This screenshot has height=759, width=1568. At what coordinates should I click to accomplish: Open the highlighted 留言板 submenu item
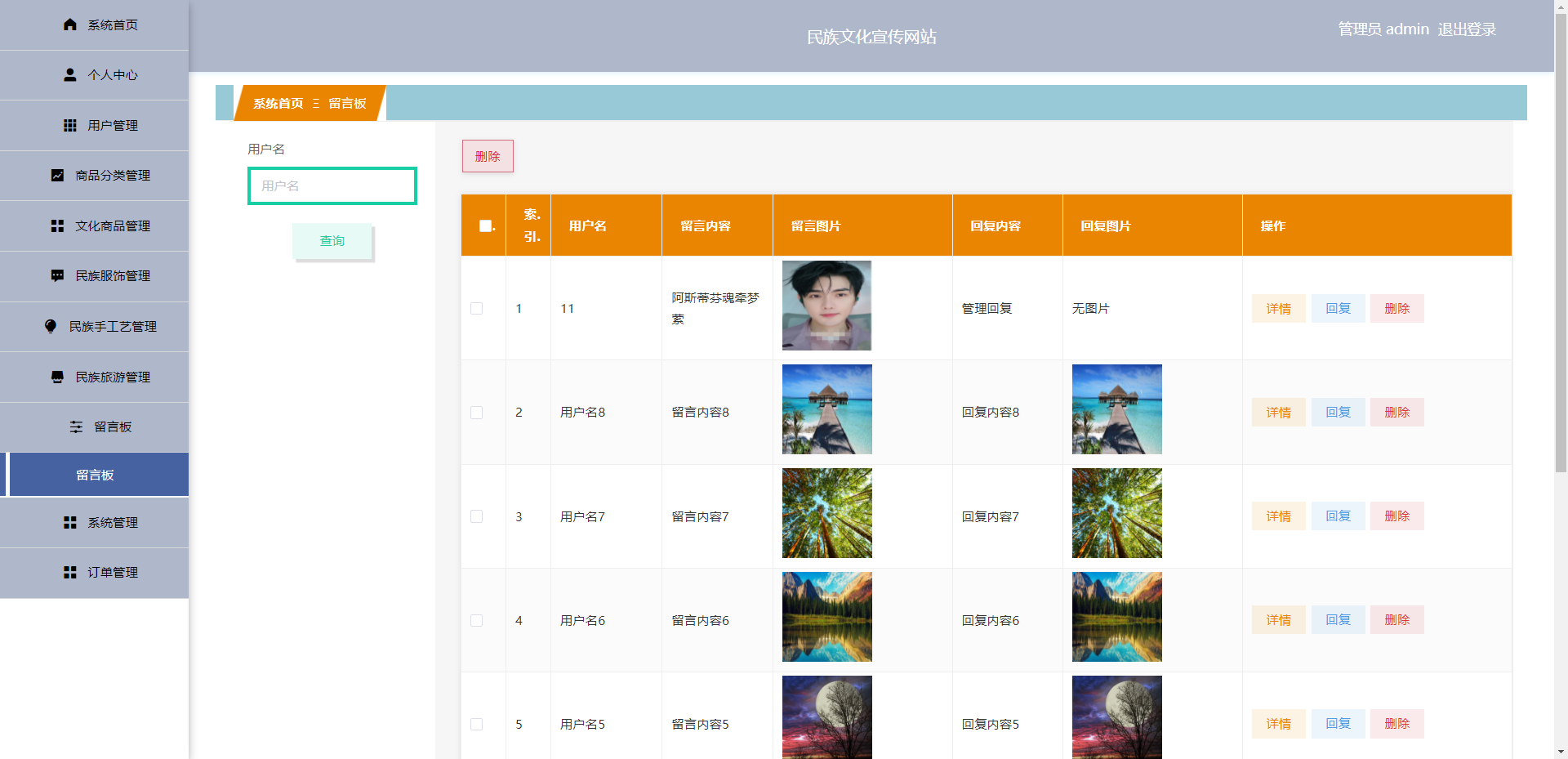point(94,475)
